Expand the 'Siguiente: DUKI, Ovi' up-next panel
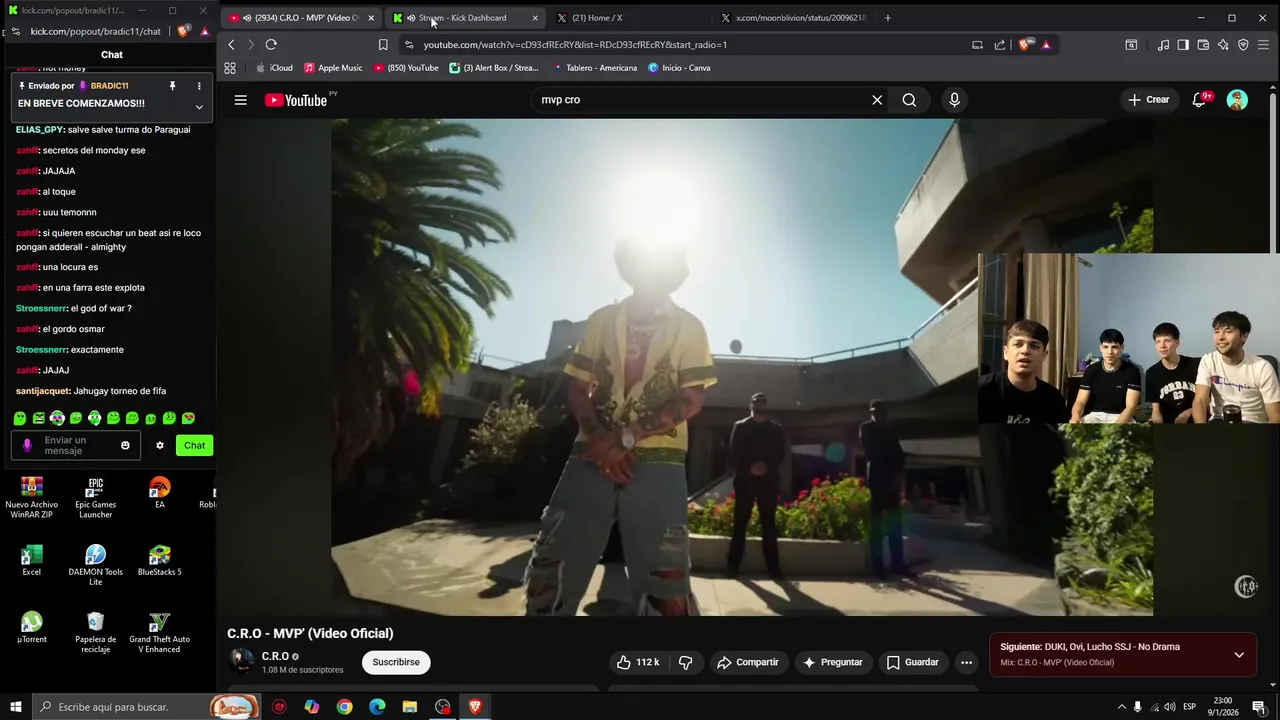 click(x=1239, y=655)
